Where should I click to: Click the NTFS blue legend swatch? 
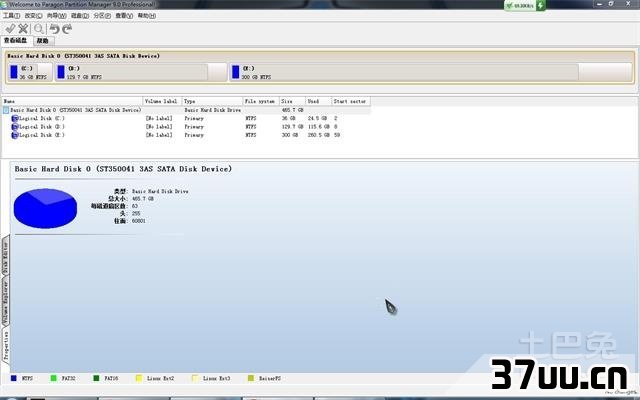coord(13,378)
